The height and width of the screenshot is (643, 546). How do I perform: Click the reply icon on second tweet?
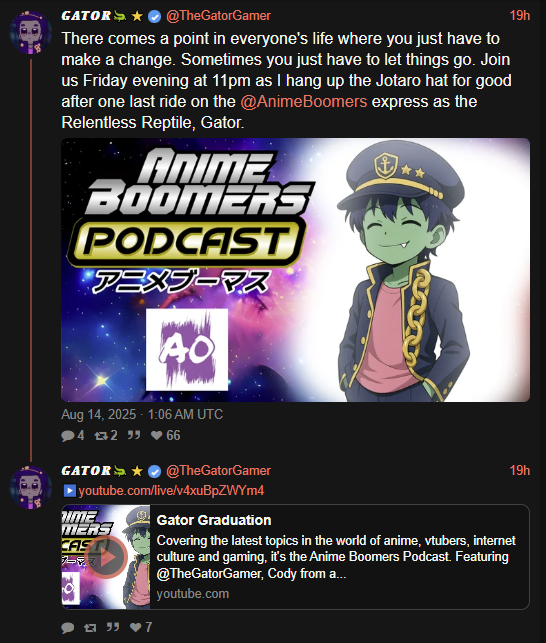68,627
